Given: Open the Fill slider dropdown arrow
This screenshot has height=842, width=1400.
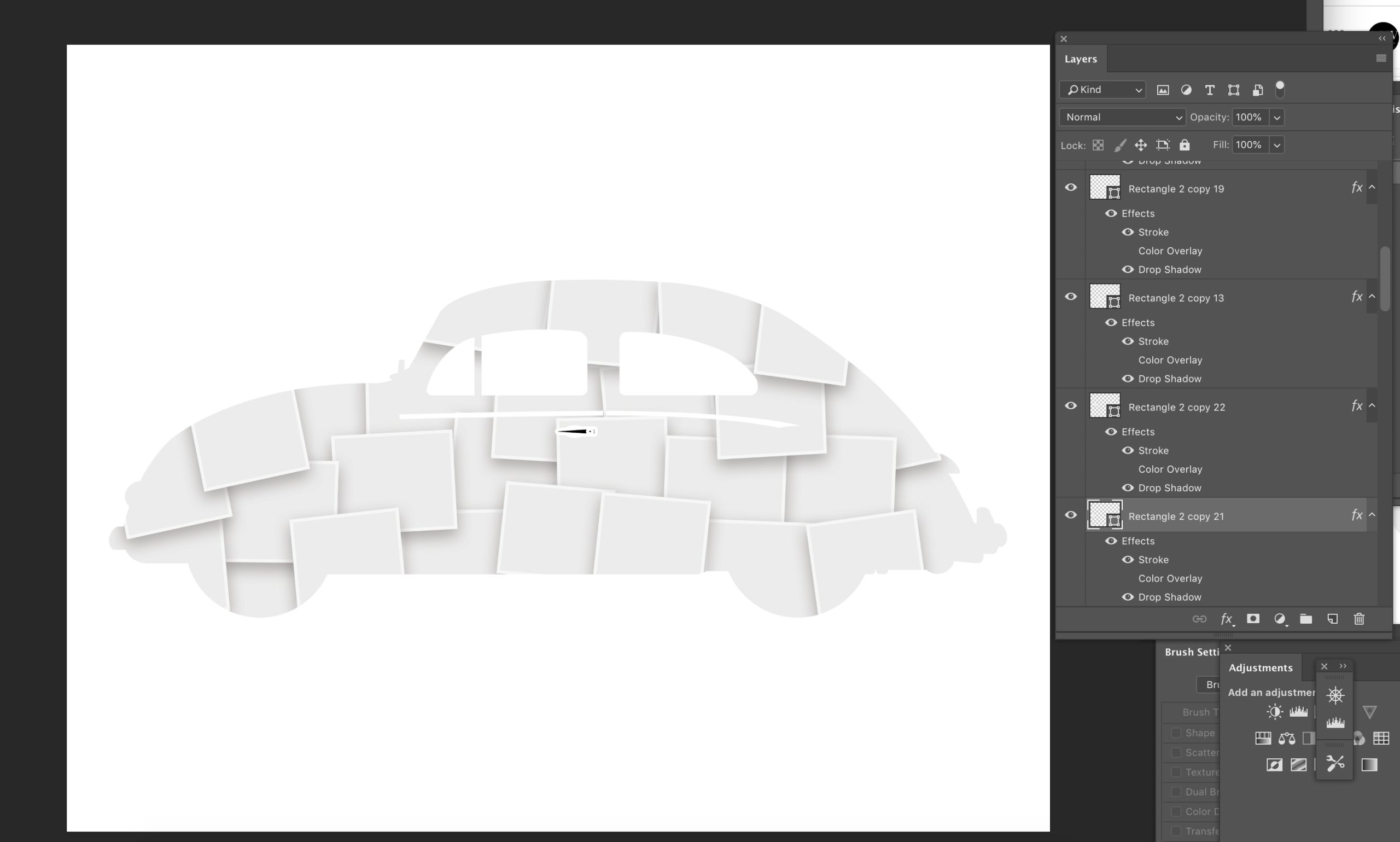Looking at the screenshot, I should [1276, 145].
